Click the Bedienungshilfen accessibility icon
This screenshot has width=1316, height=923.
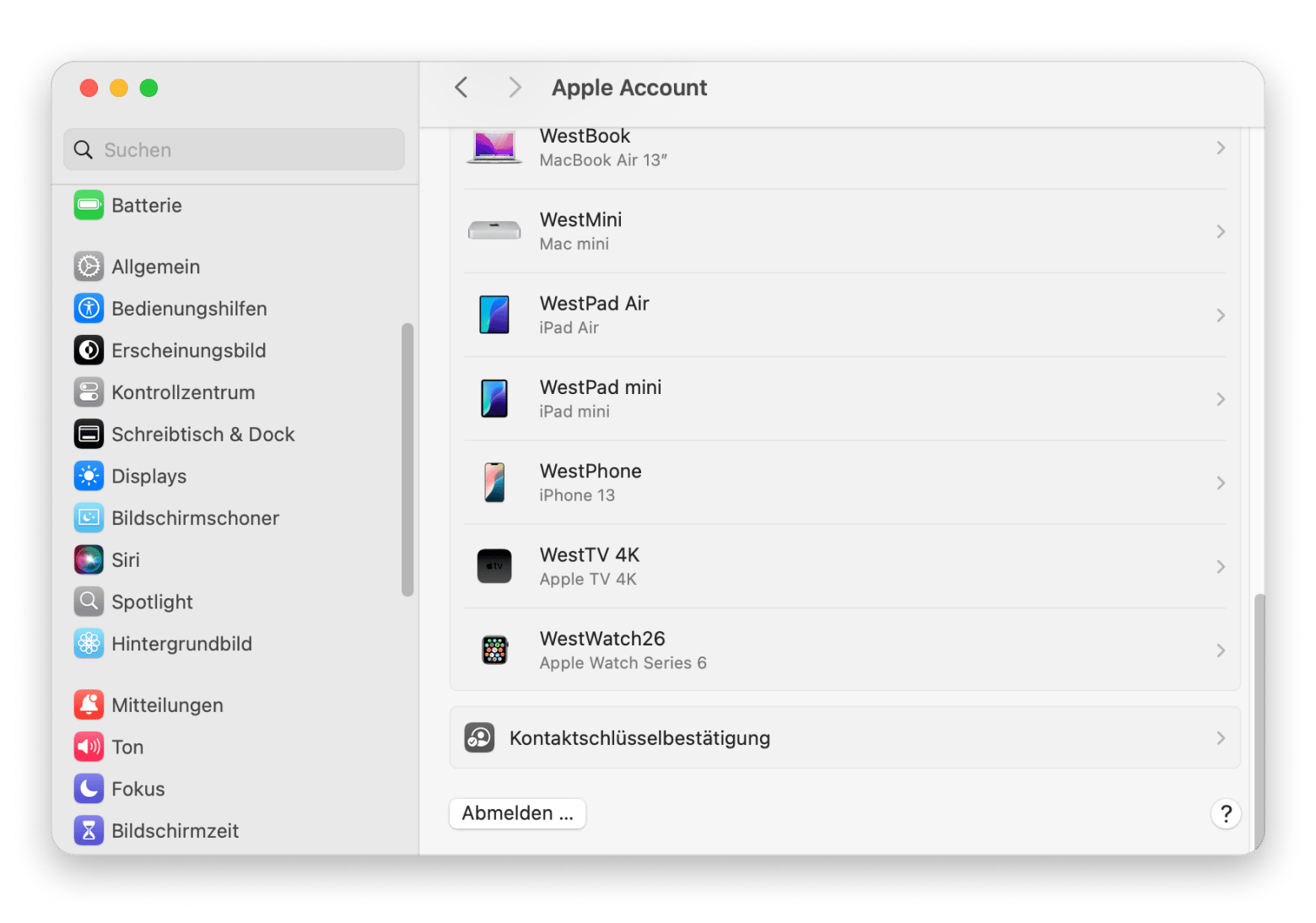89,309
